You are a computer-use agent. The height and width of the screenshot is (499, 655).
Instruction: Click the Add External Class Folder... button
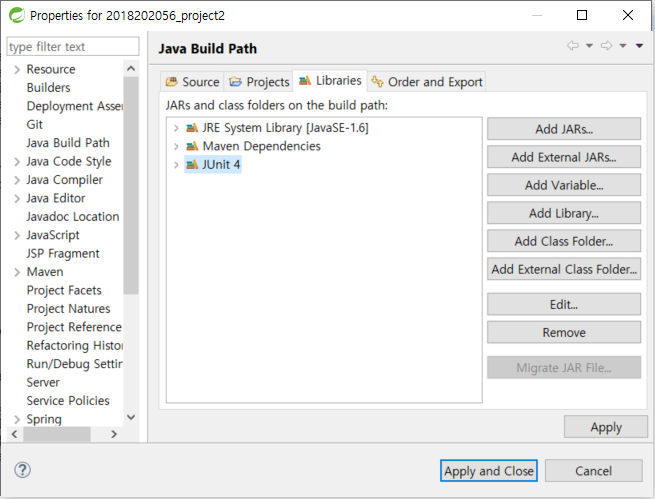click(x=564, y=268)
